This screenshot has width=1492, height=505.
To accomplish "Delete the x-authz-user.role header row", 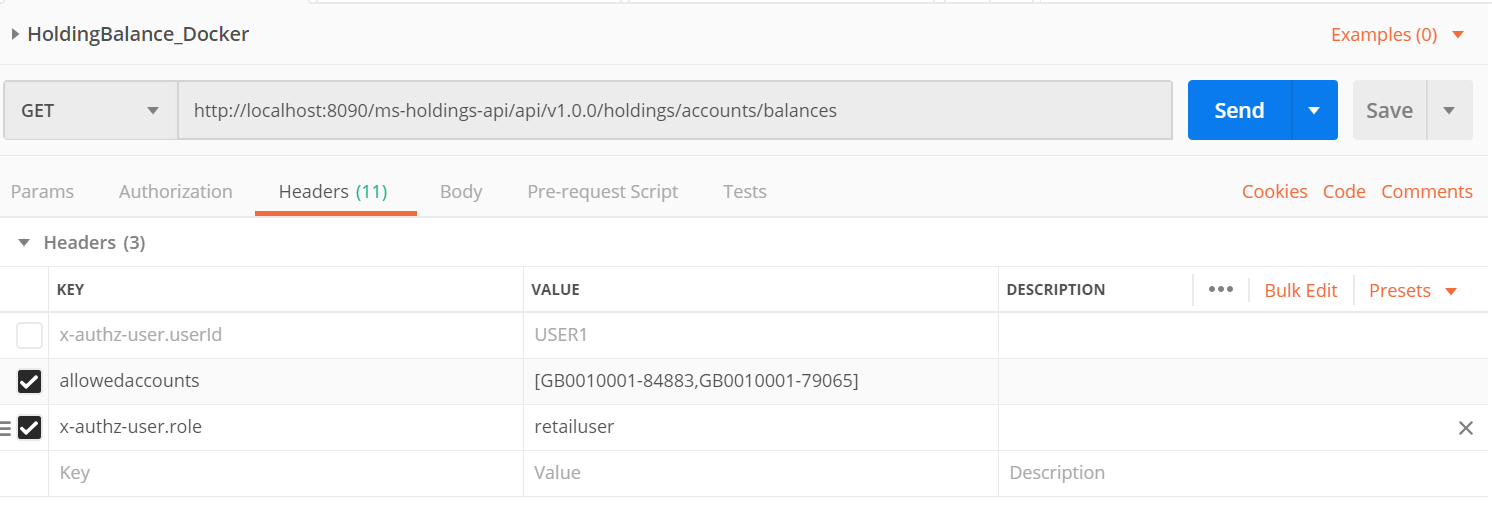I will (1465, 428).
